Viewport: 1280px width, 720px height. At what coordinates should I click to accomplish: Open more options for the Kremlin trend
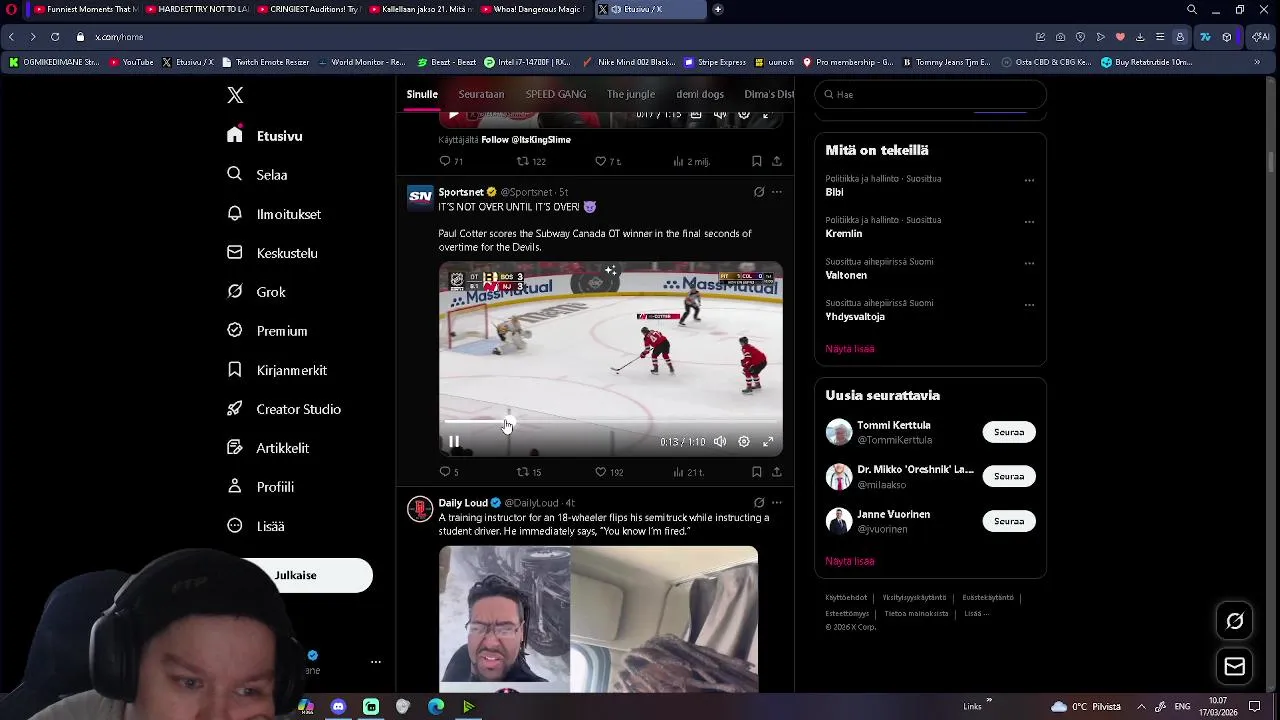[1029, 222]
